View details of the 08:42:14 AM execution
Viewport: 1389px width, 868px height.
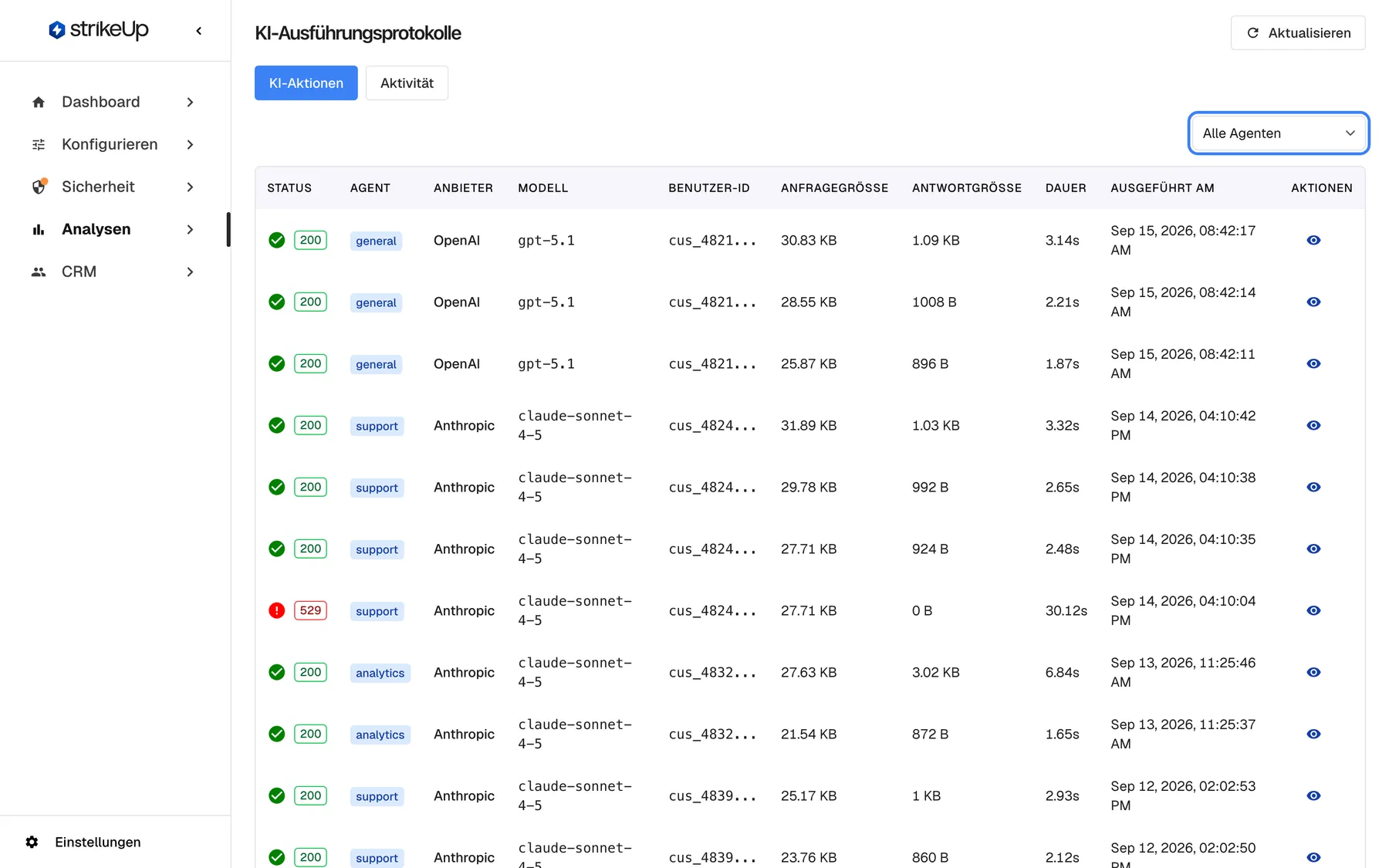pyautogui.click(x=1313, y=302)
